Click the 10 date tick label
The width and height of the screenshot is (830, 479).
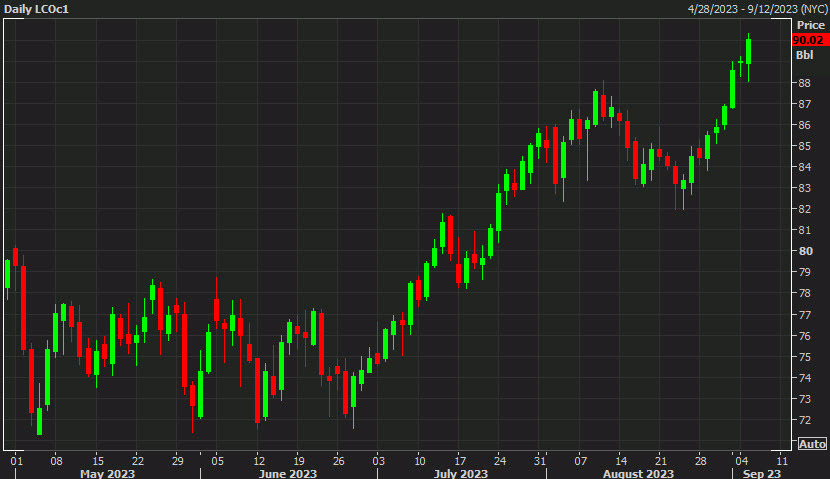(x=419, y=461)
